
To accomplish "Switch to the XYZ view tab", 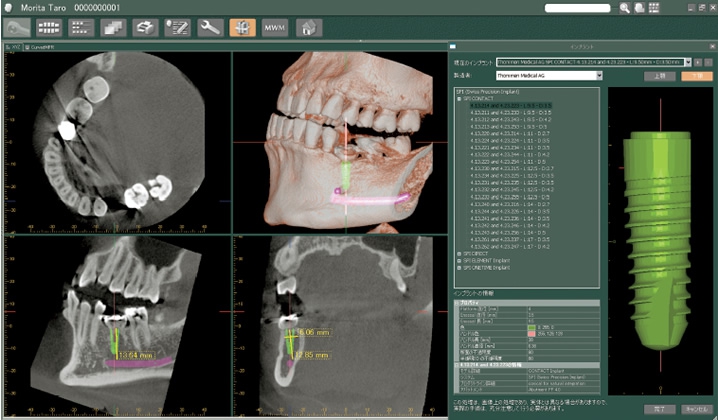I will (15, 47).
